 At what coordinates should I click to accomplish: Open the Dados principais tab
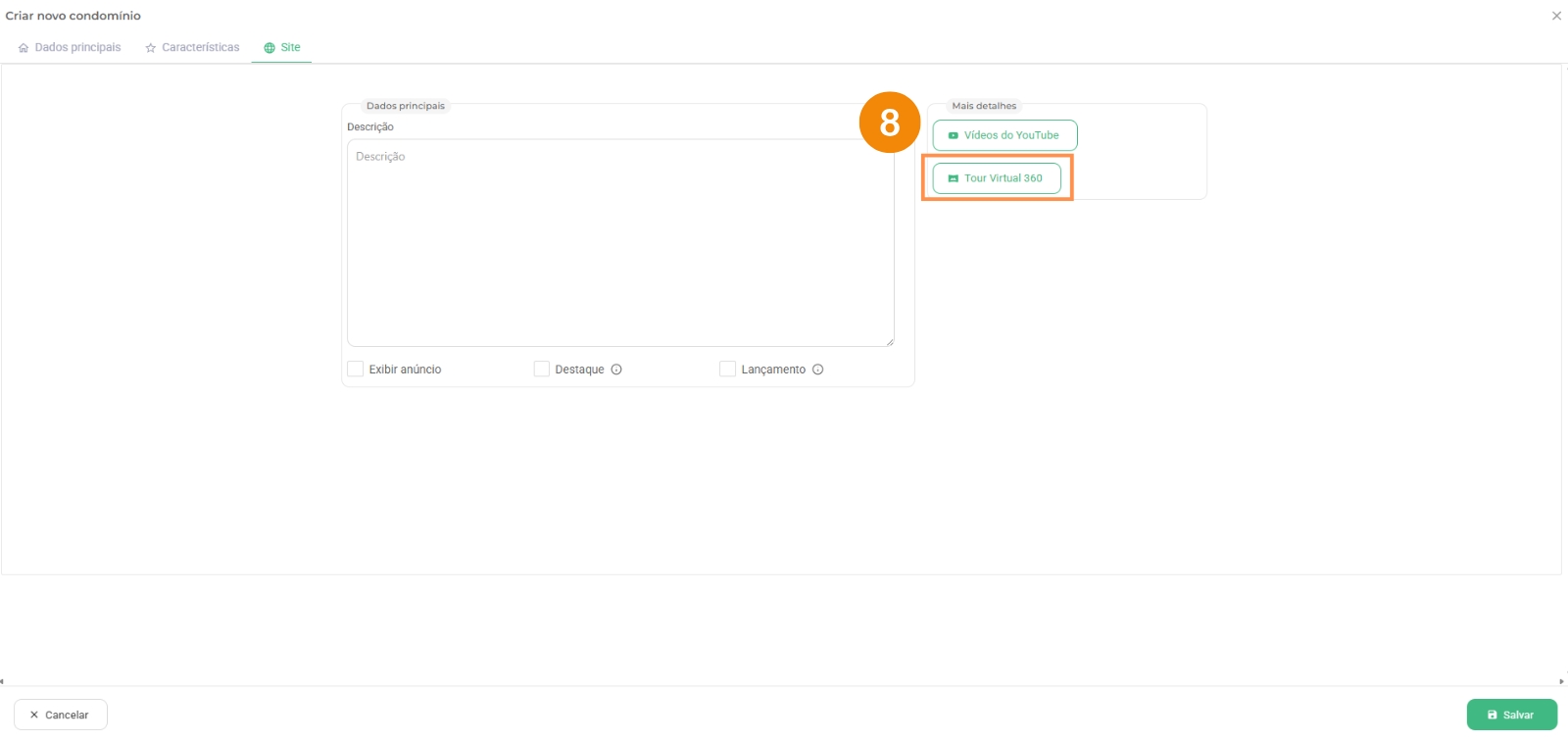coord(77,48)
